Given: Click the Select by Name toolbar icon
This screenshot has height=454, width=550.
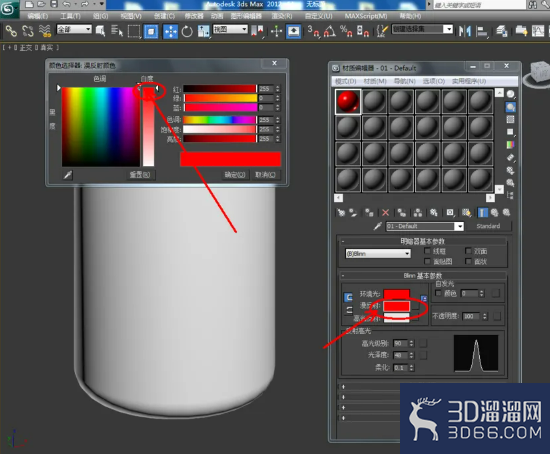Looking at the screenshot, I should pyautogui.click(x=117, y=31).
